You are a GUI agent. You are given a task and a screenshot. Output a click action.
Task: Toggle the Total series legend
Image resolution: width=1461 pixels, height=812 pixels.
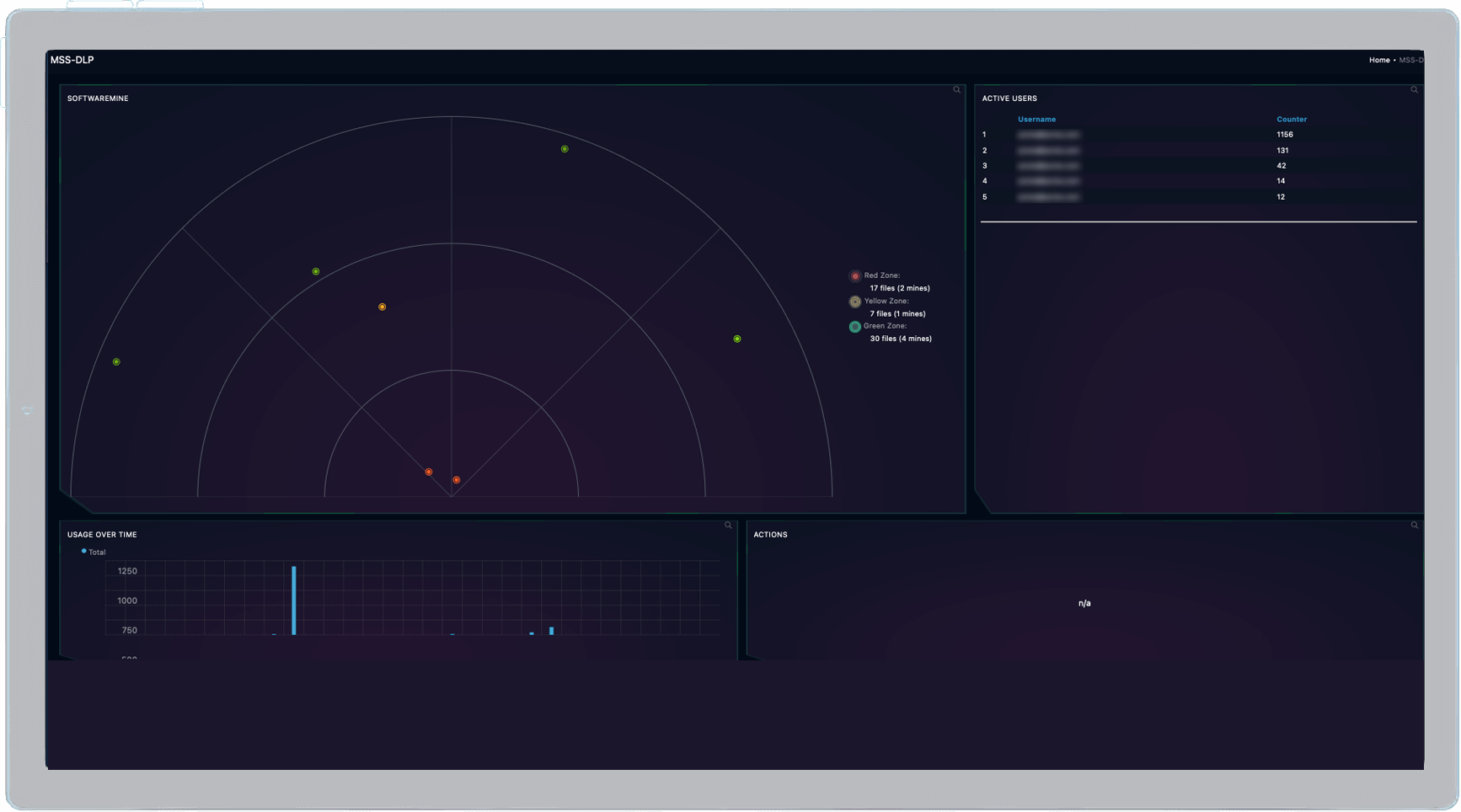pyautogui.click(x=94, y=552)
